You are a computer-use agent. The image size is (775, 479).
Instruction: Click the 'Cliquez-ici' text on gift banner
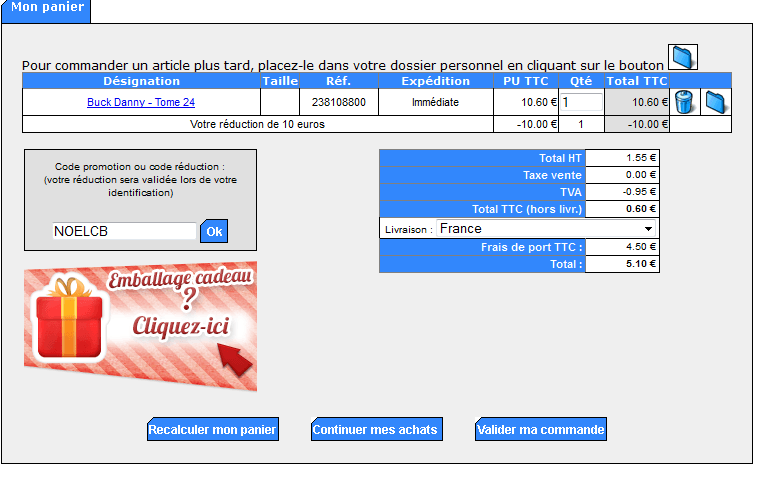(x=181, y=325)
